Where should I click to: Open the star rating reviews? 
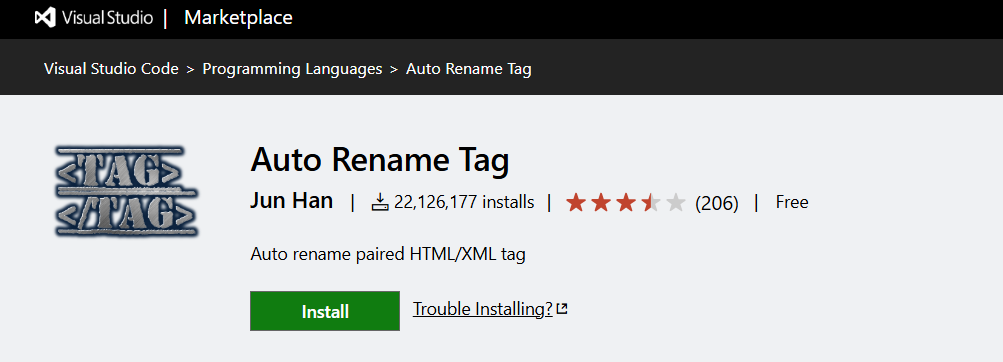click(626, 203)
